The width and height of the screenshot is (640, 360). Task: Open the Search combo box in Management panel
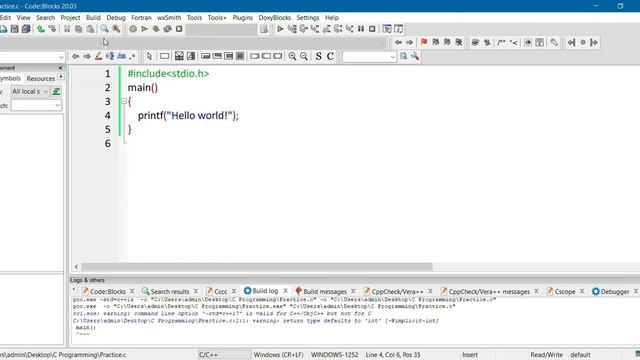[36, 105]
